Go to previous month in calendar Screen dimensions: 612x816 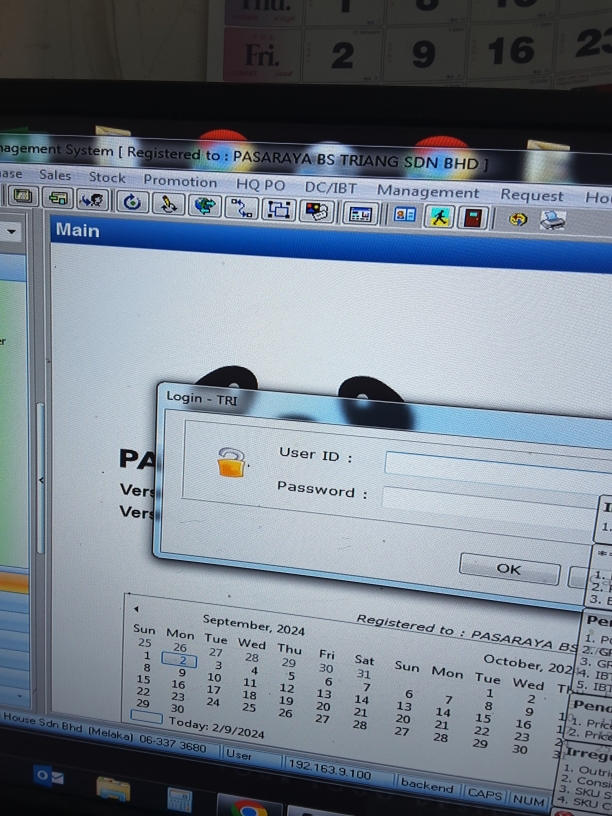coord(136,609)
